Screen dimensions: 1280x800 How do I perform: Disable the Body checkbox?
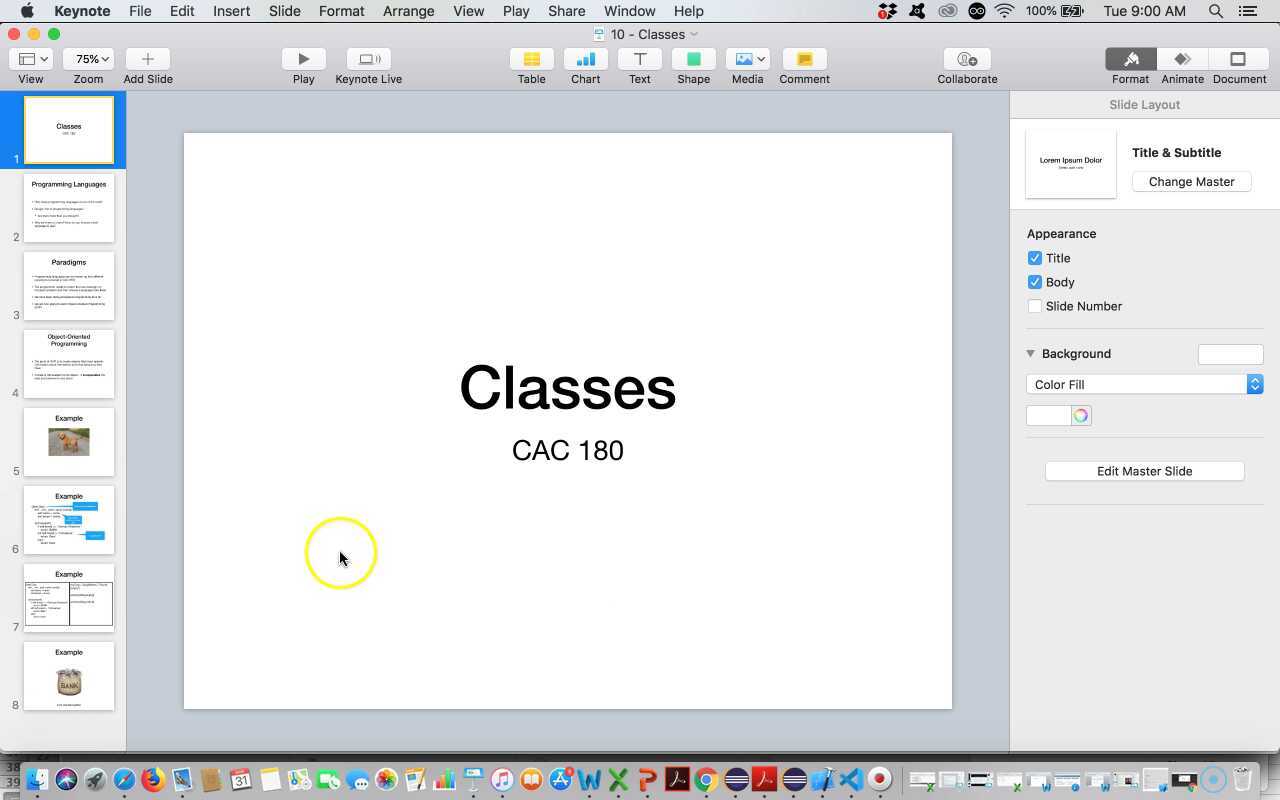coord(1035,282)
